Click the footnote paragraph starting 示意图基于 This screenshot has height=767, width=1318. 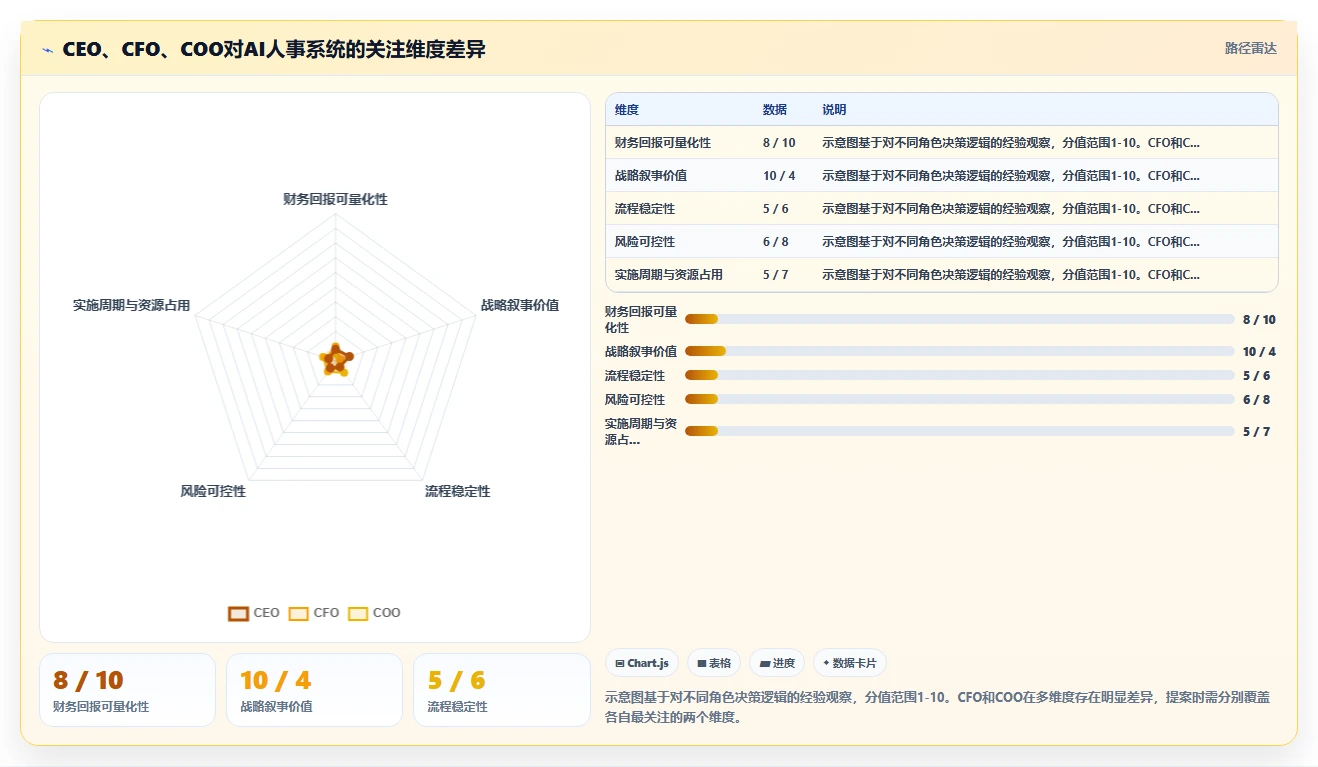[938, 707]
